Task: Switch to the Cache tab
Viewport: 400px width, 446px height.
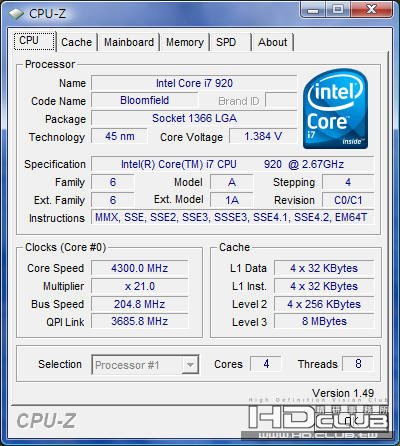Action: [76, 42]
